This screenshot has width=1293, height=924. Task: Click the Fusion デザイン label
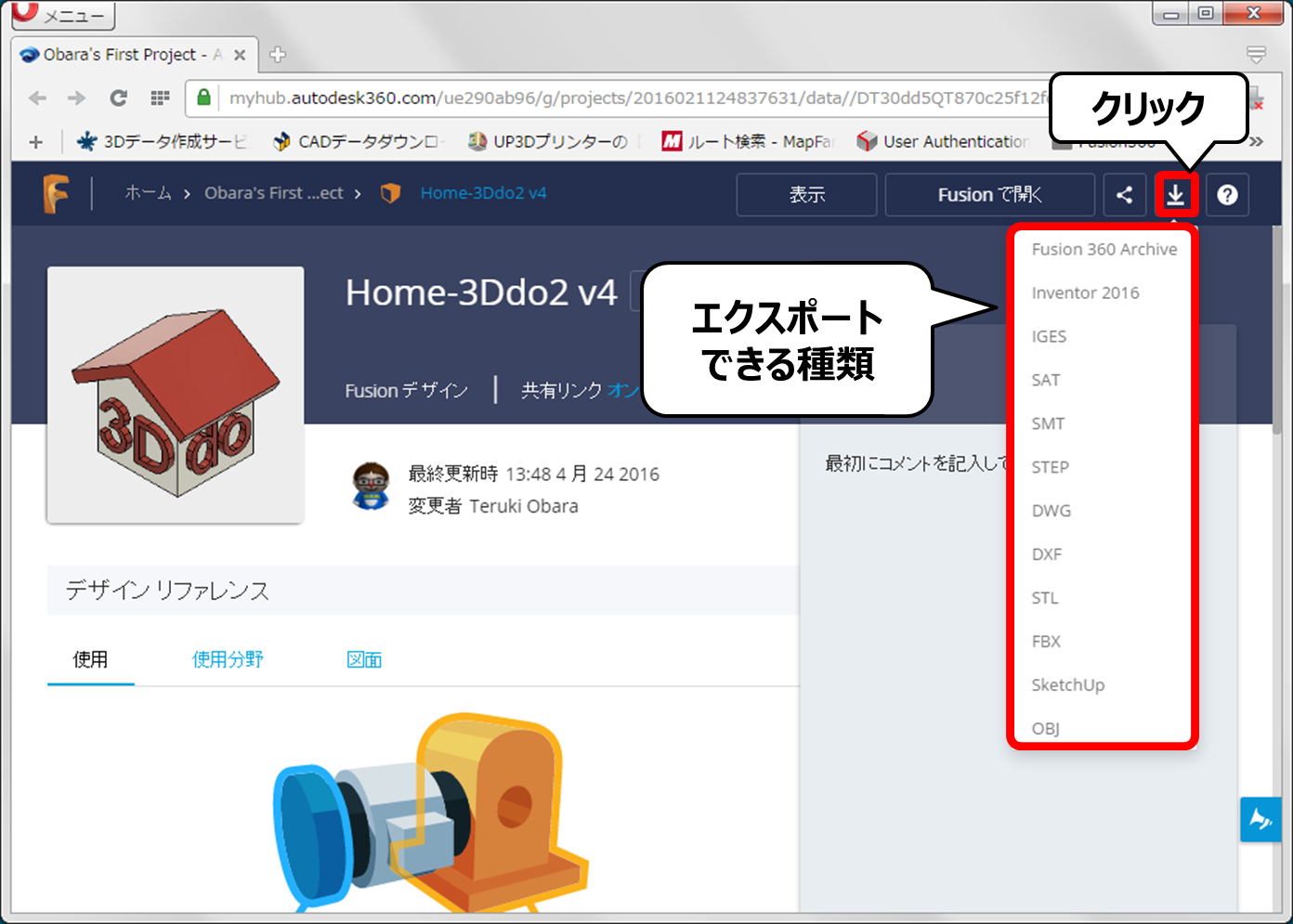tap(407, 391)
